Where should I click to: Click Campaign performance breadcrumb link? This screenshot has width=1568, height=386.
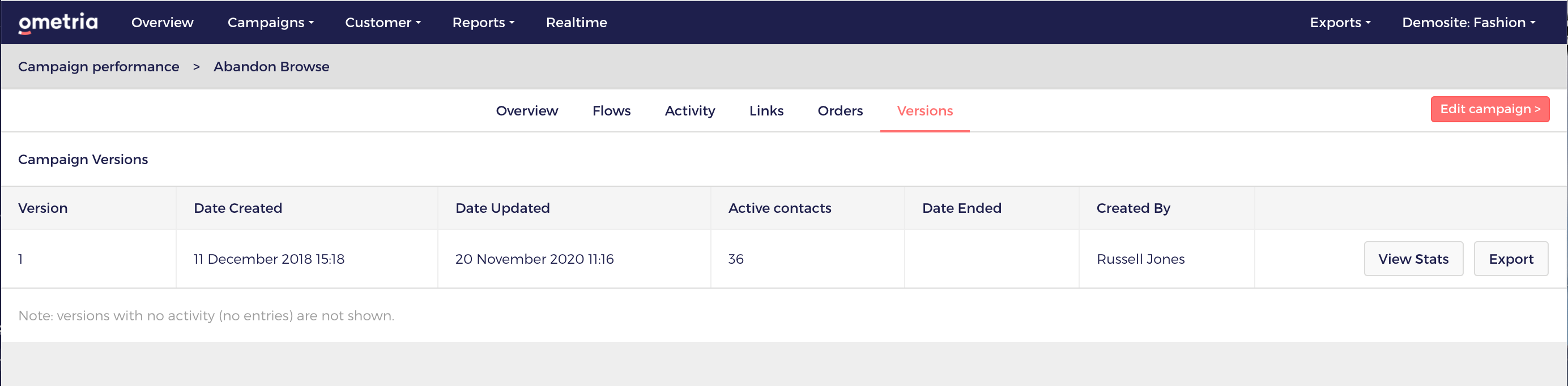[x=99, y=67]
